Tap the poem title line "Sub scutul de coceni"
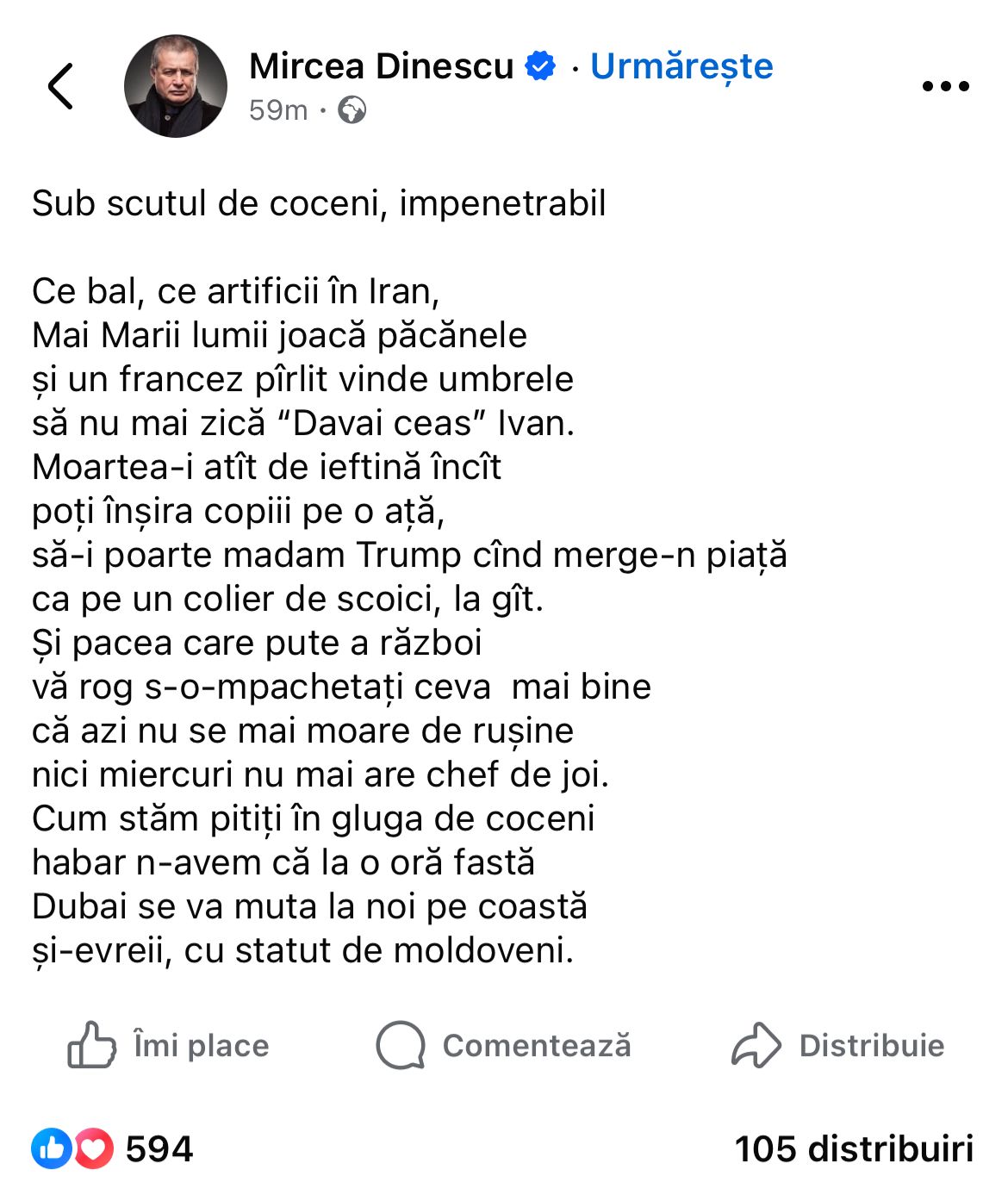 click(x=319, y=204)
